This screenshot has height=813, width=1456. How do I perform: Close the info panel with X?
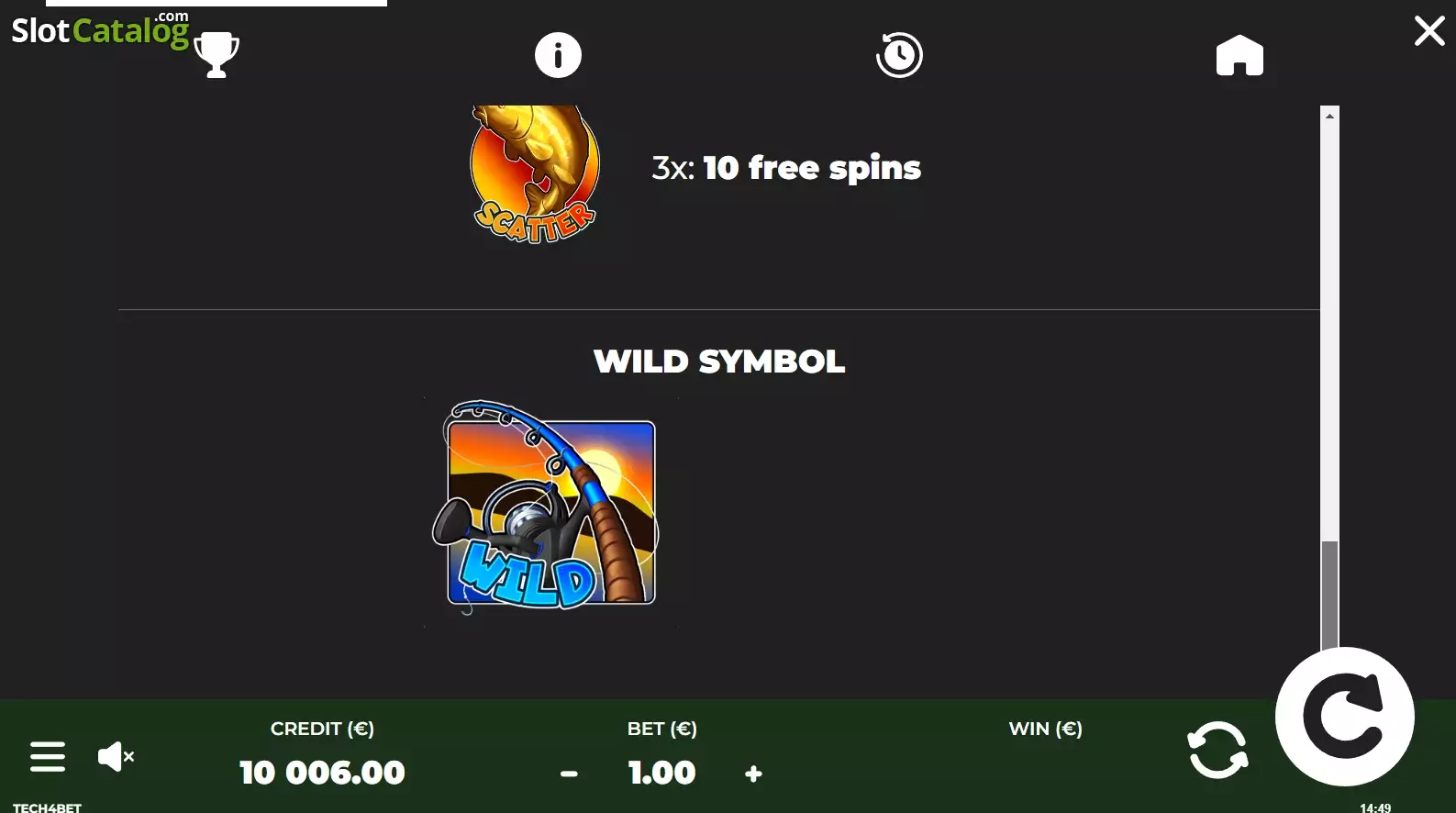(x=1429, y=30)
